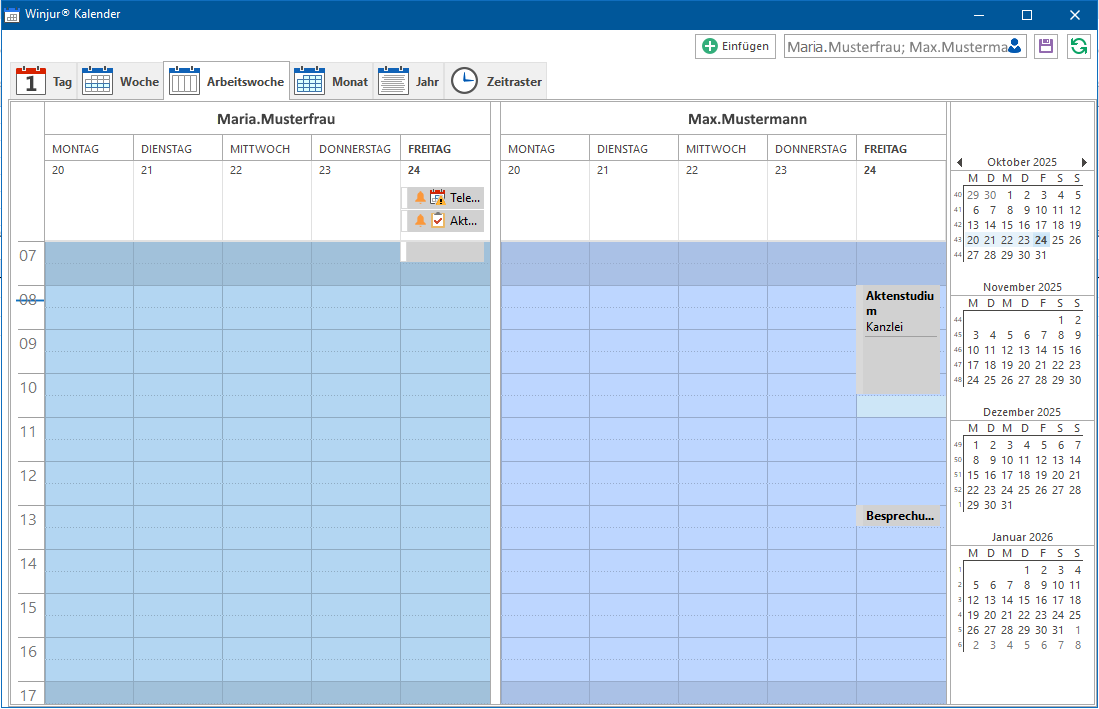1099x709 pixels.
Task: Open the Zeitraster tab
Action: click(496, 81)
